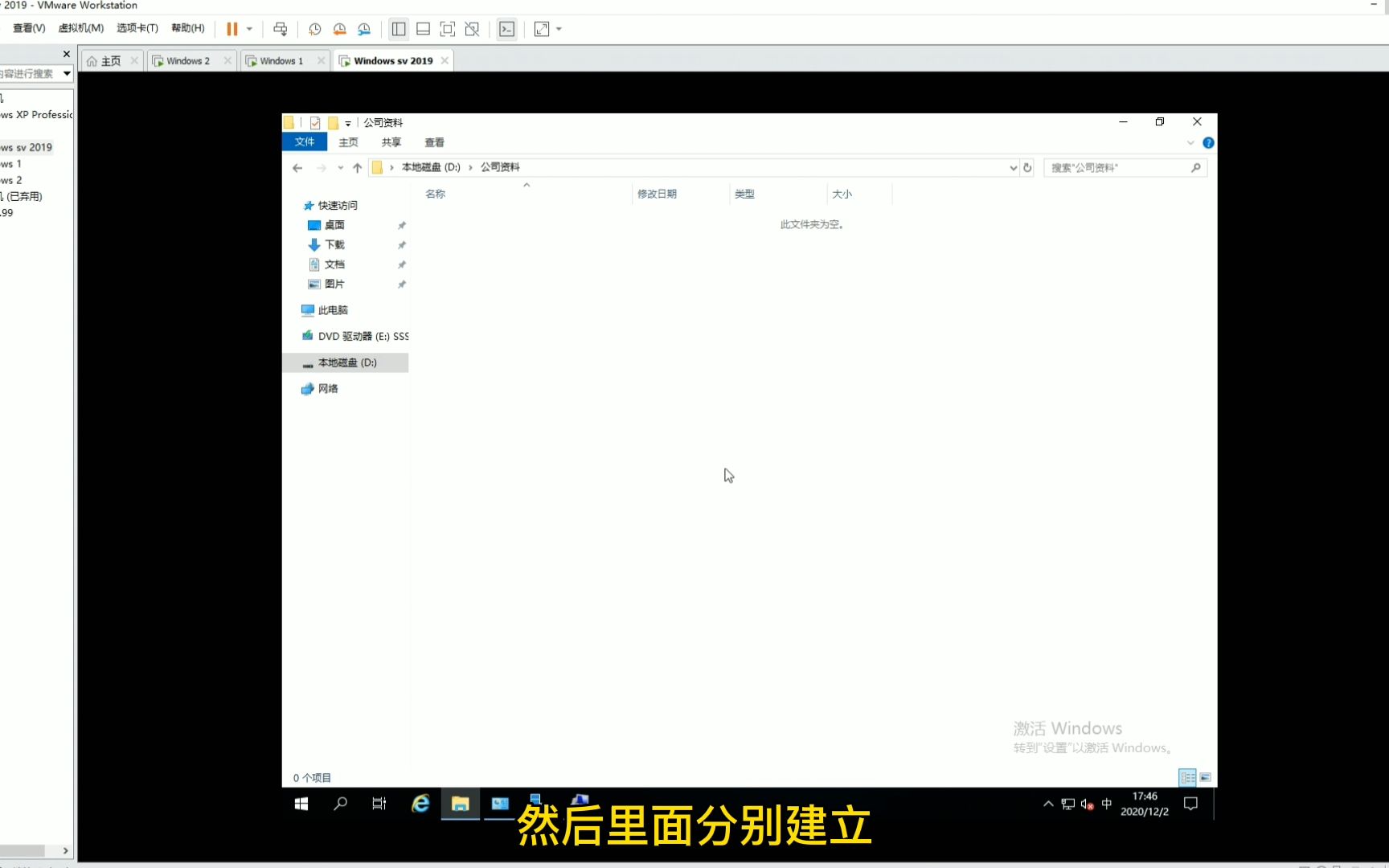1389x868 pixels.
Task: Open the 帮助(H) menu
Action: pyautogui.click(x=188, y=28)
